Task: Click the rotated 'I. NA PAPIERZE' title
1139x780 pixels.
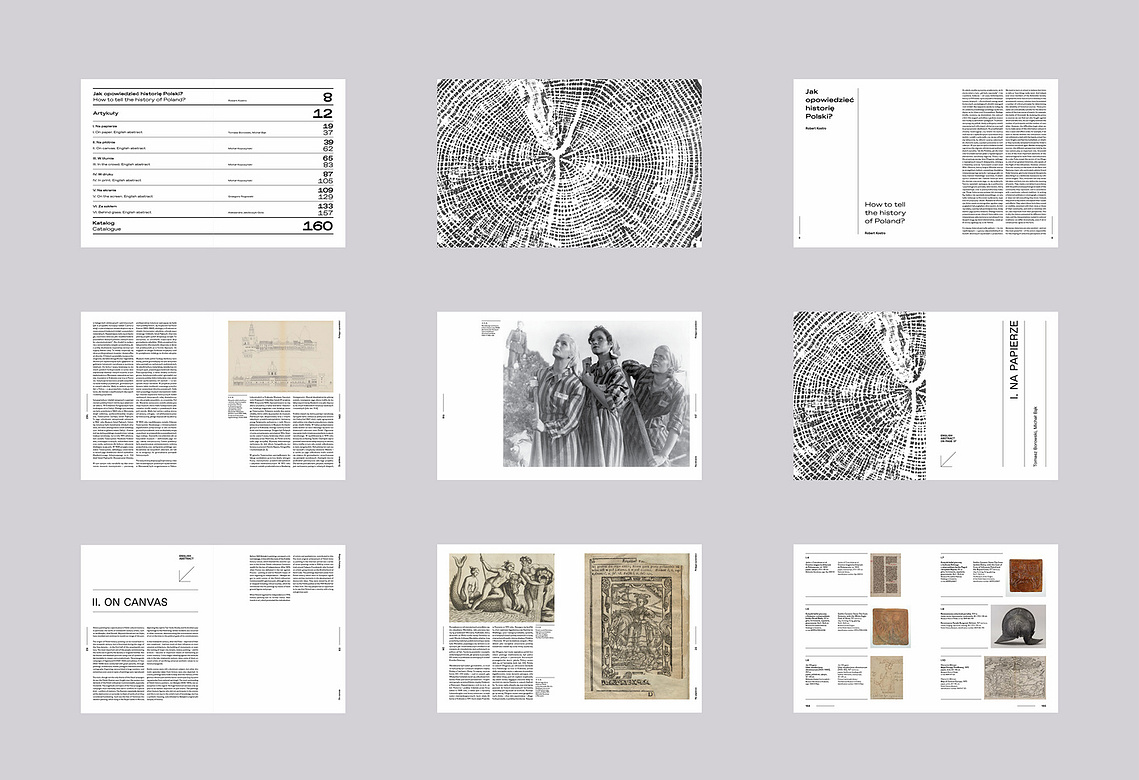Action: click(1014, 359)
